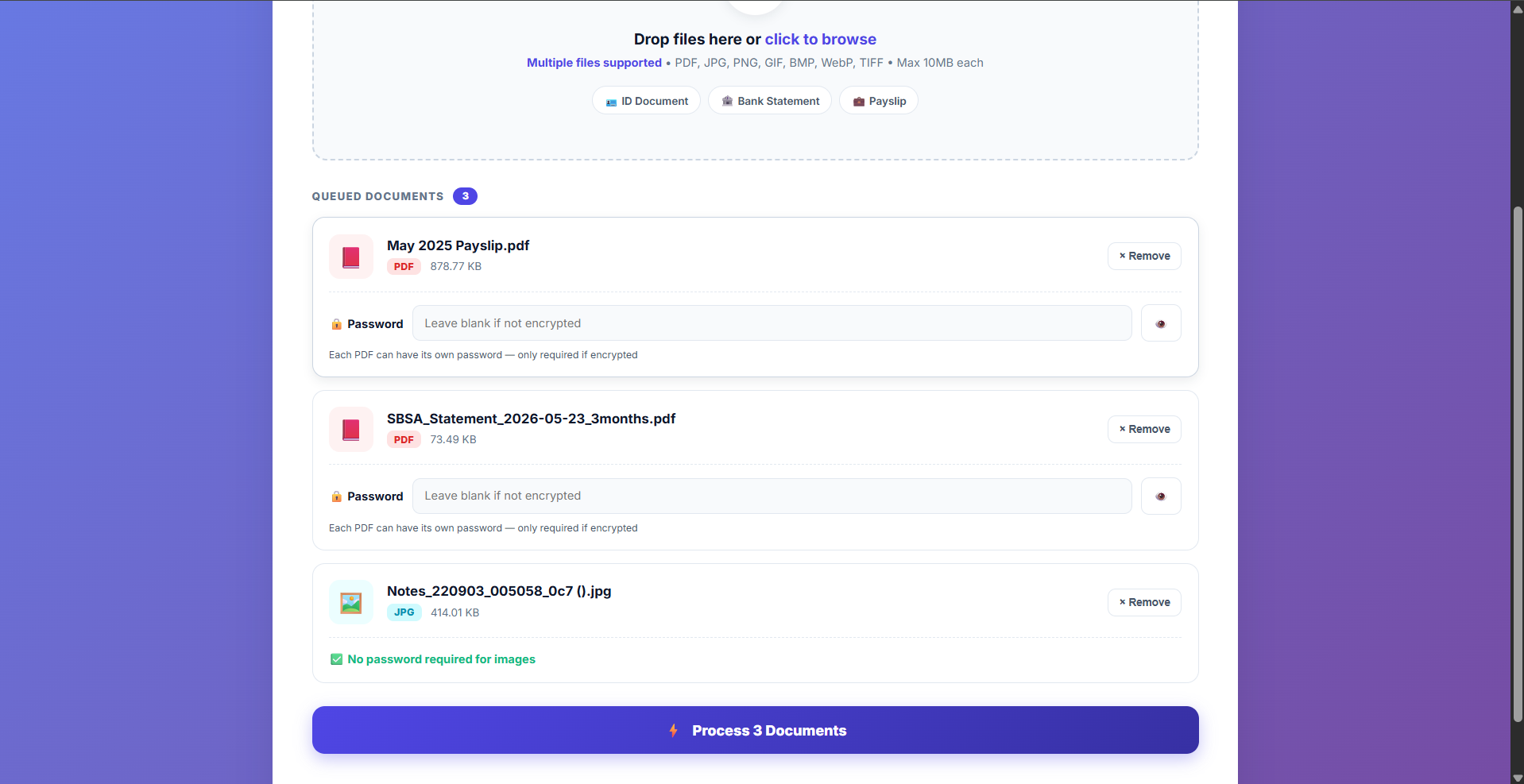This screenshot has height=784, width=1524.
Task: Click Process 3 Documents button
Action: tap(755, 730)
